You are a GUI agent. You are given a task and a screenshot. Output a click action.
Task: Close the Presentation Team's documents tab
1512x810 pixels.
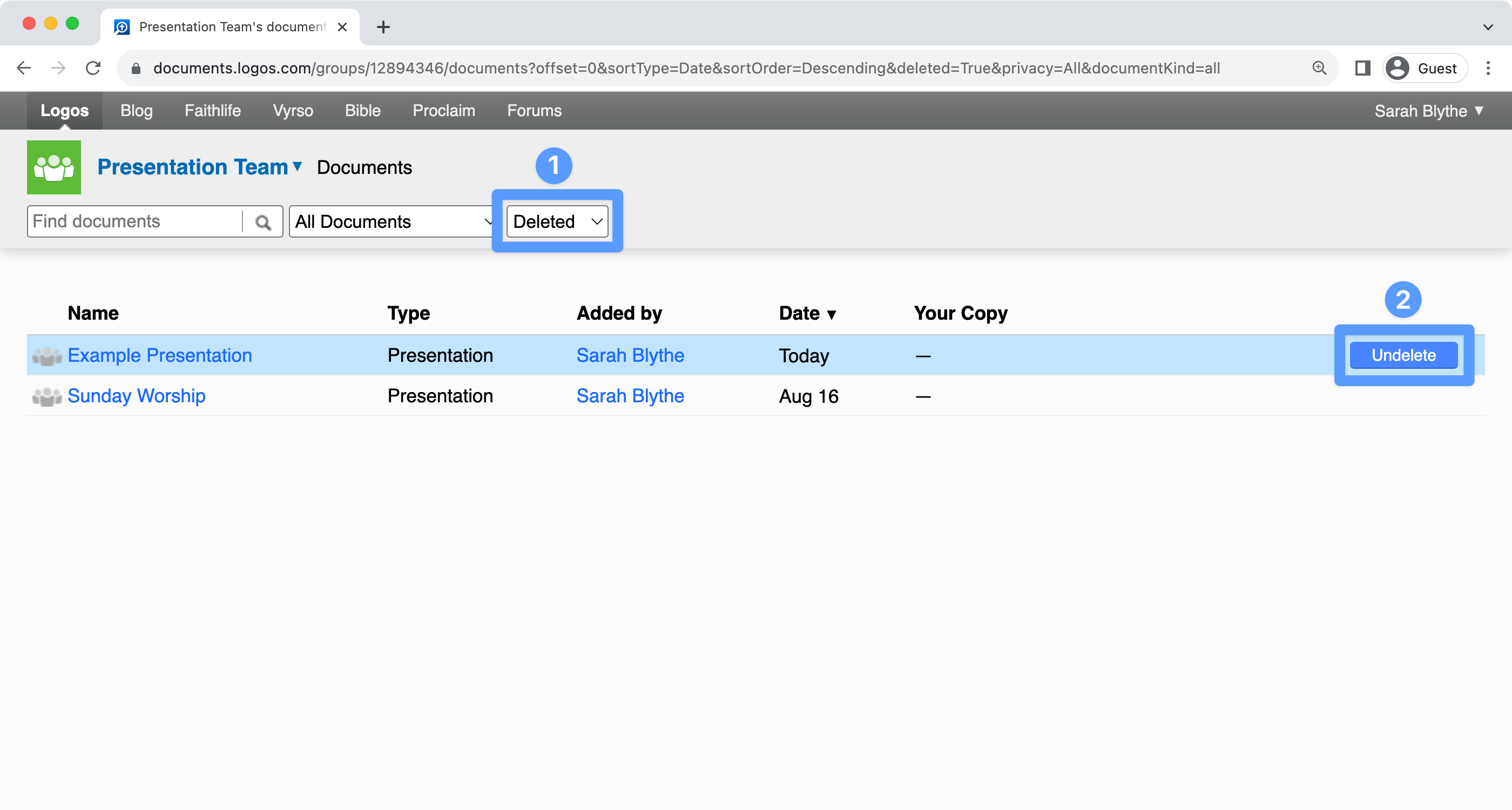342,27
